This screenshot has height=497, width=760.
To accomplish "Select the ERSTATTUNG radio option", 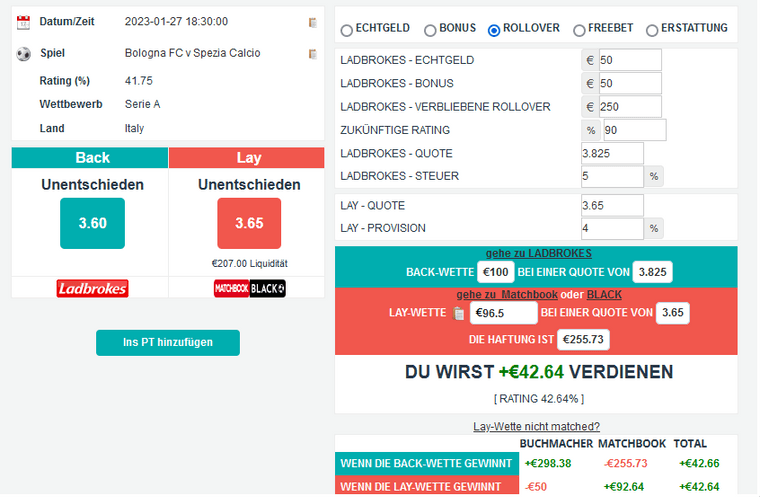I will pyautogui.click(x=652, y=31).
